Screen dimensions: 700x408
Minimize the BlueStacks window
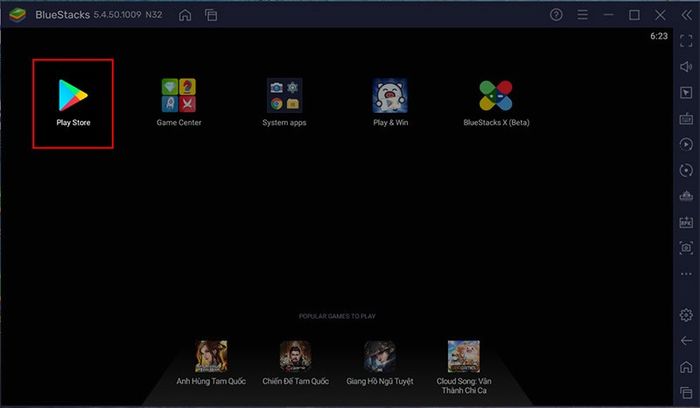tap(608, 15)
